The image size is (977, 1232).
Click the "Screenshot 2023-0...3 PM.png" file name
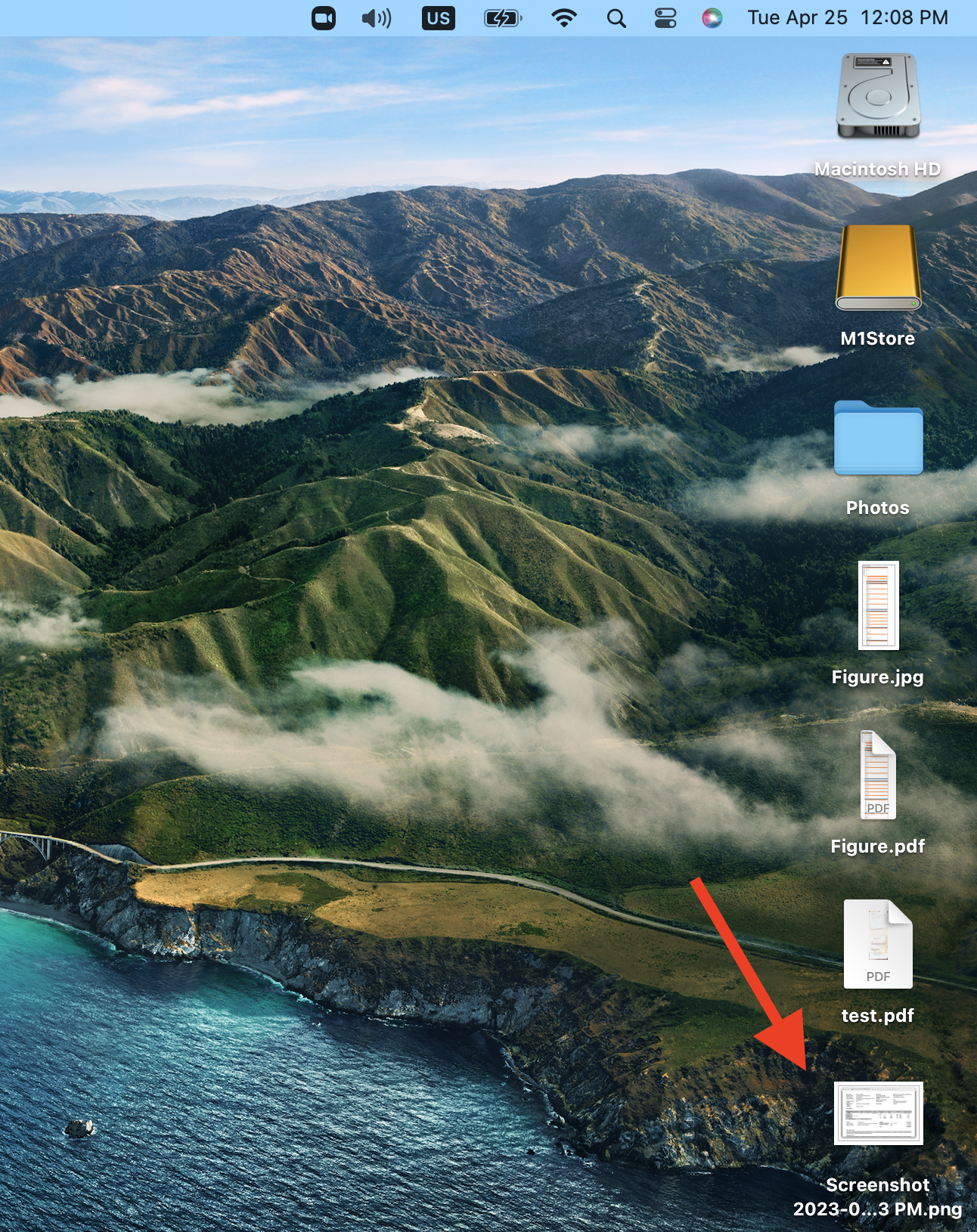pos(878,1197)
